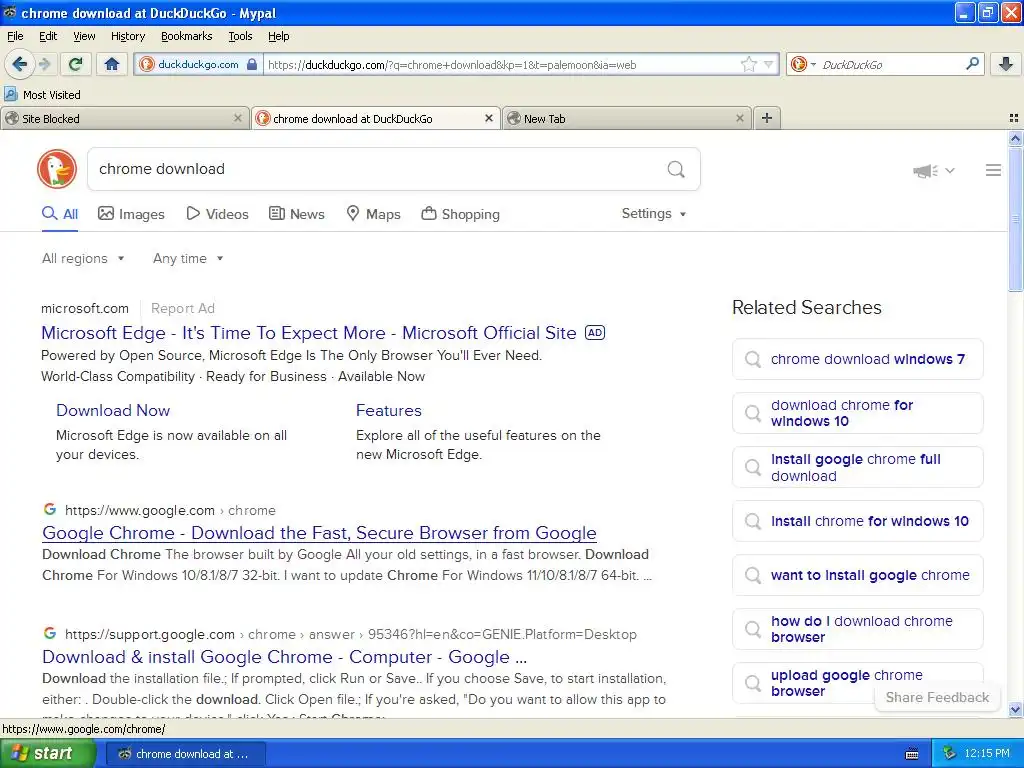Image resolution: width=1024 pixels, height=768 pixels.
Task: Switch to the New Tab tab
Action: coord(627,118)
